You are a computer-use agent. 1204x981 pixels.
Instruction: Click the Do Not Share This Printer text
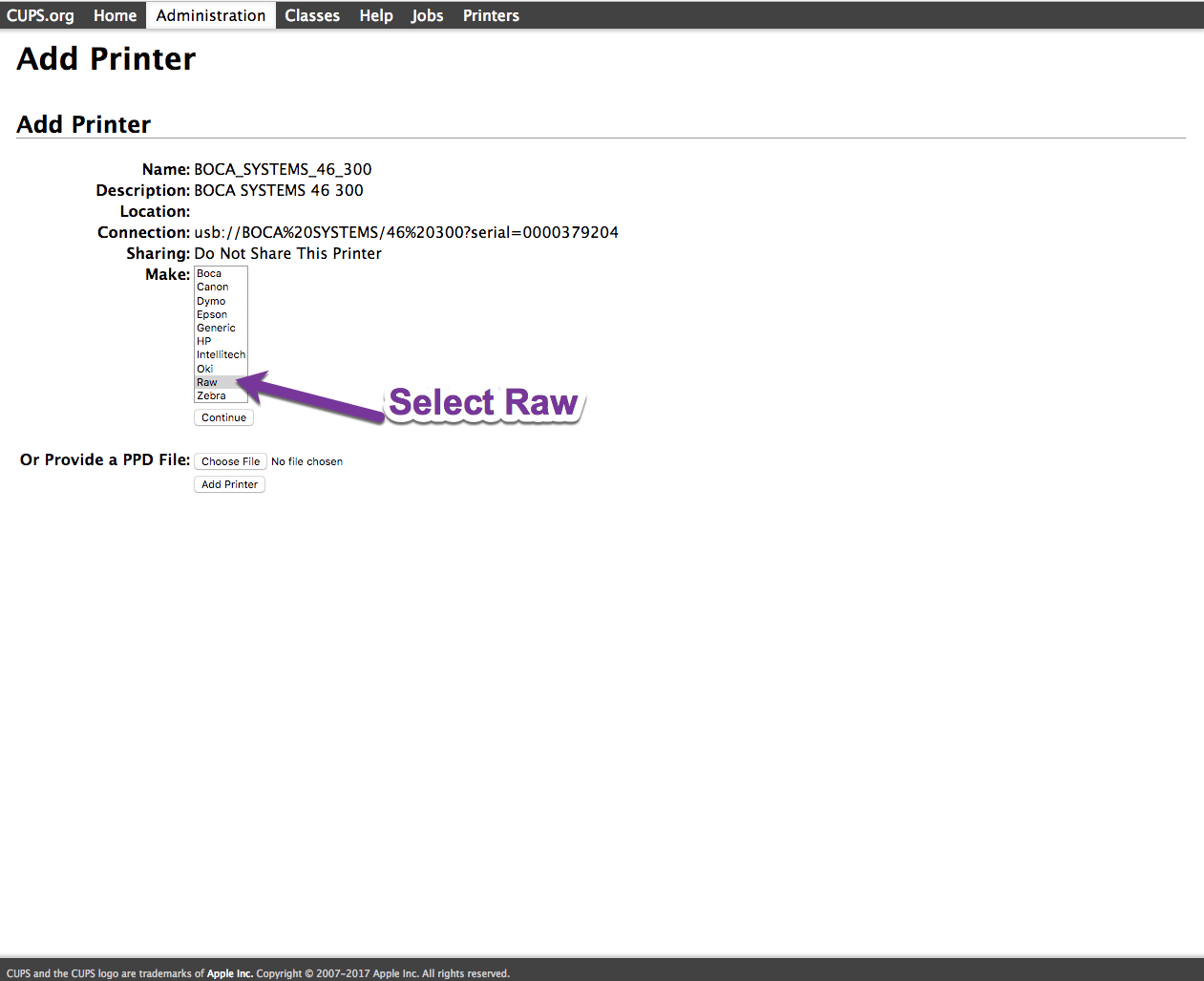coord(287,253)
